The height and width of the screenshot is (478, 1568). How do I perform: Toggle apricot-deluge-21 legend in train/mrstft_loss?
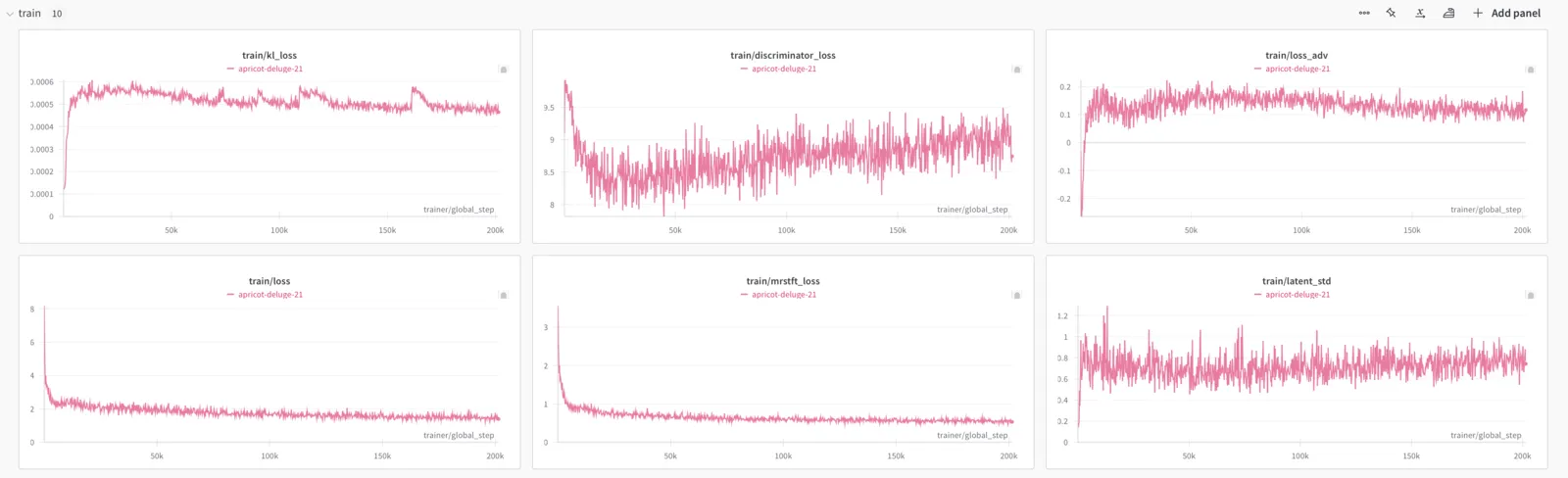coord(784,294)
